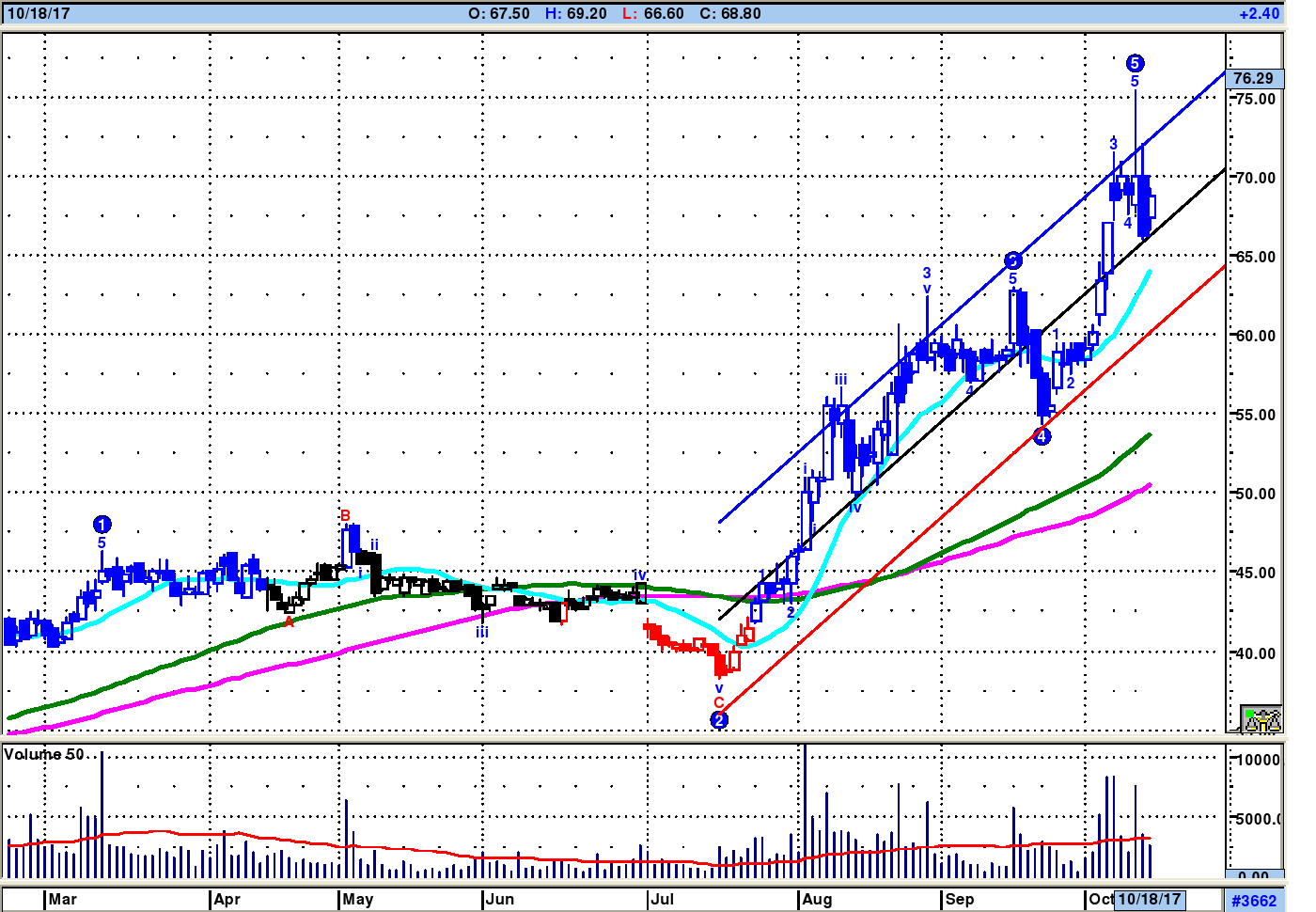Click the #3662 bar count label
The height and width of the screenshot is (912, 1316).
click(1254, 900)
